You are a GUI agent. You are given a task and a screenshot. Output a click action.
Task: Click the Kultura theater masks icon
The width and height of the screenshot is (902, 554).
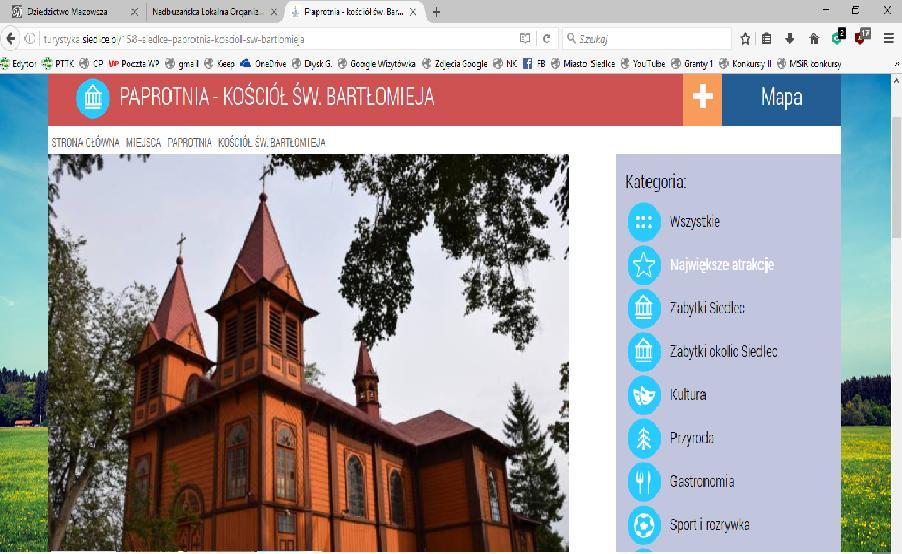[x=644, y=395]
